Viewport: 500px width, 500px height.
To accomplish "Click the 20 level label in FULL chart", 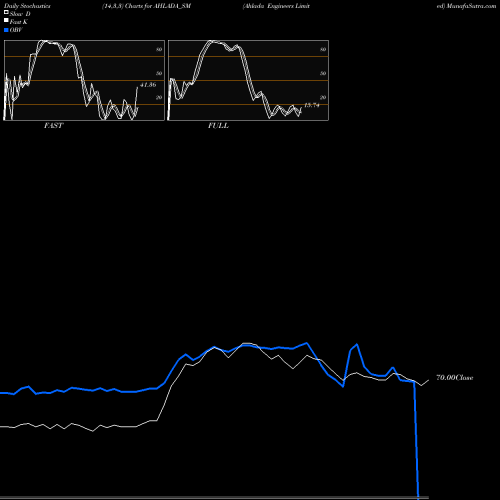I will pyautogui.click(x=323, y=97).
